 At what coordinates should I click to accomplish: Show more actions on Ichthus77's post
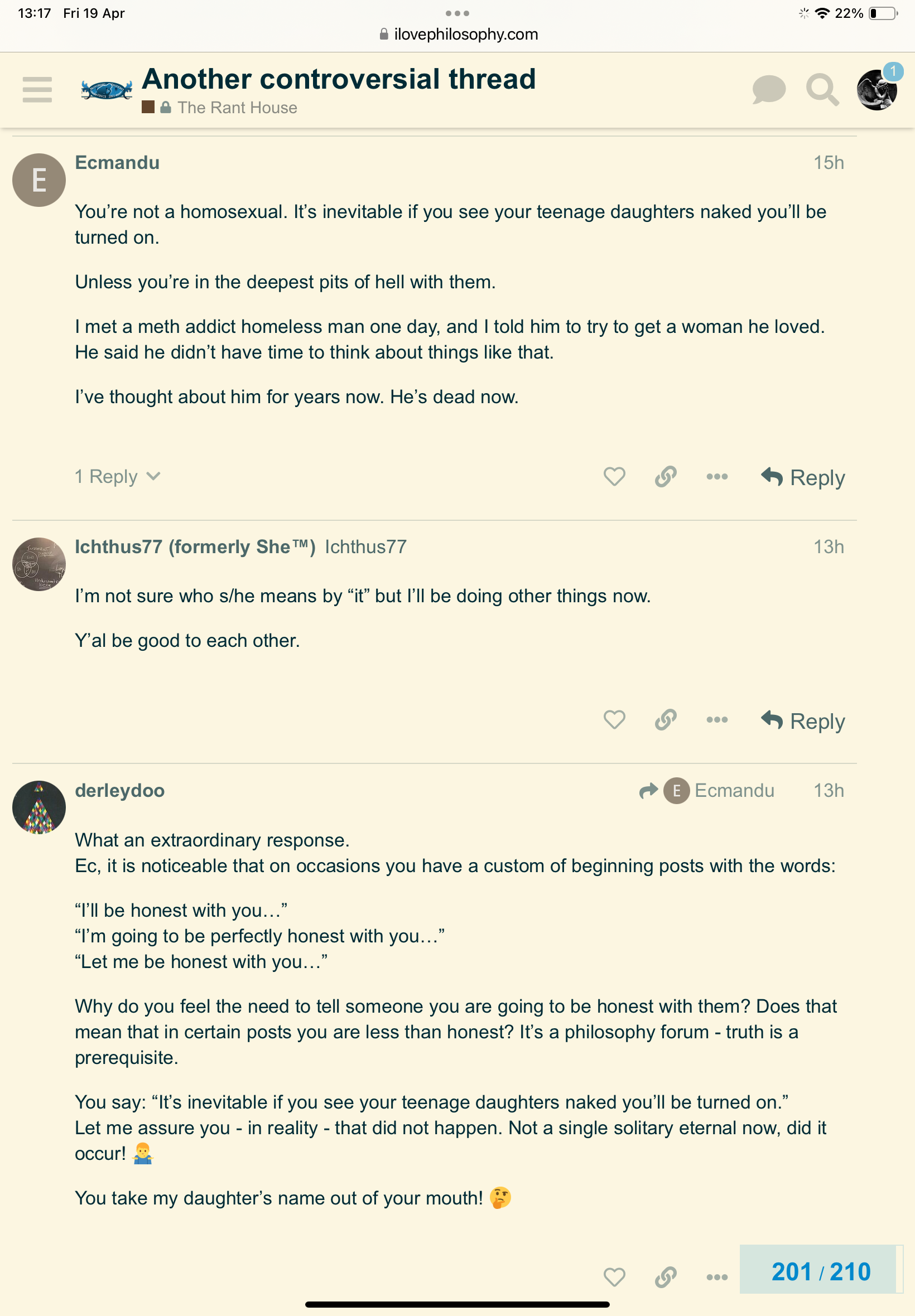point(717,719)
